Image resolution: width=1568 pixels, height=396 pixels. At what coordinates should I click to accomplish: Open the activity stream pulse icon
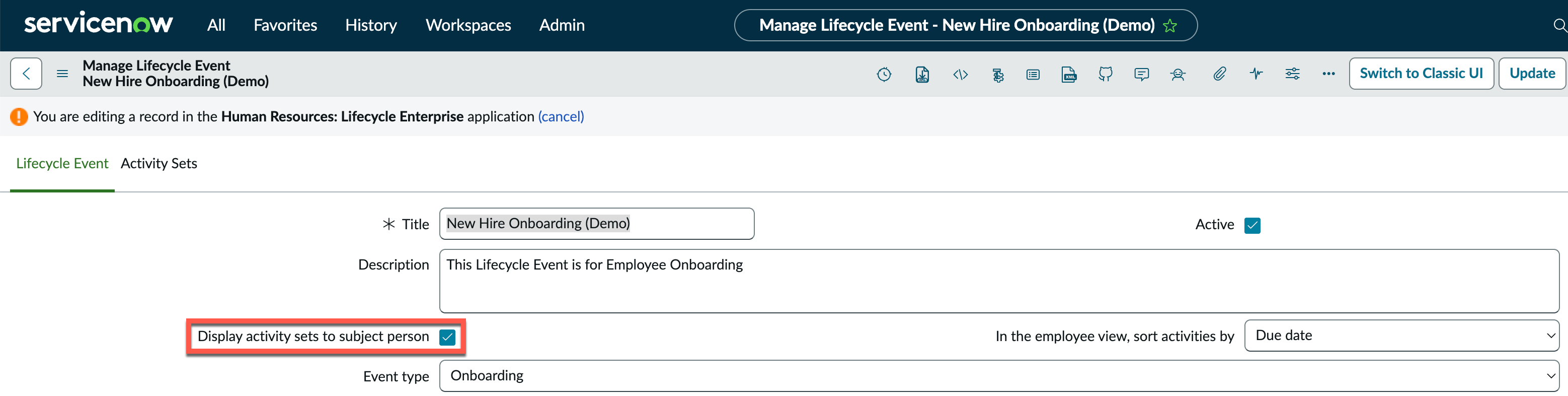[x=1256, y=75]
